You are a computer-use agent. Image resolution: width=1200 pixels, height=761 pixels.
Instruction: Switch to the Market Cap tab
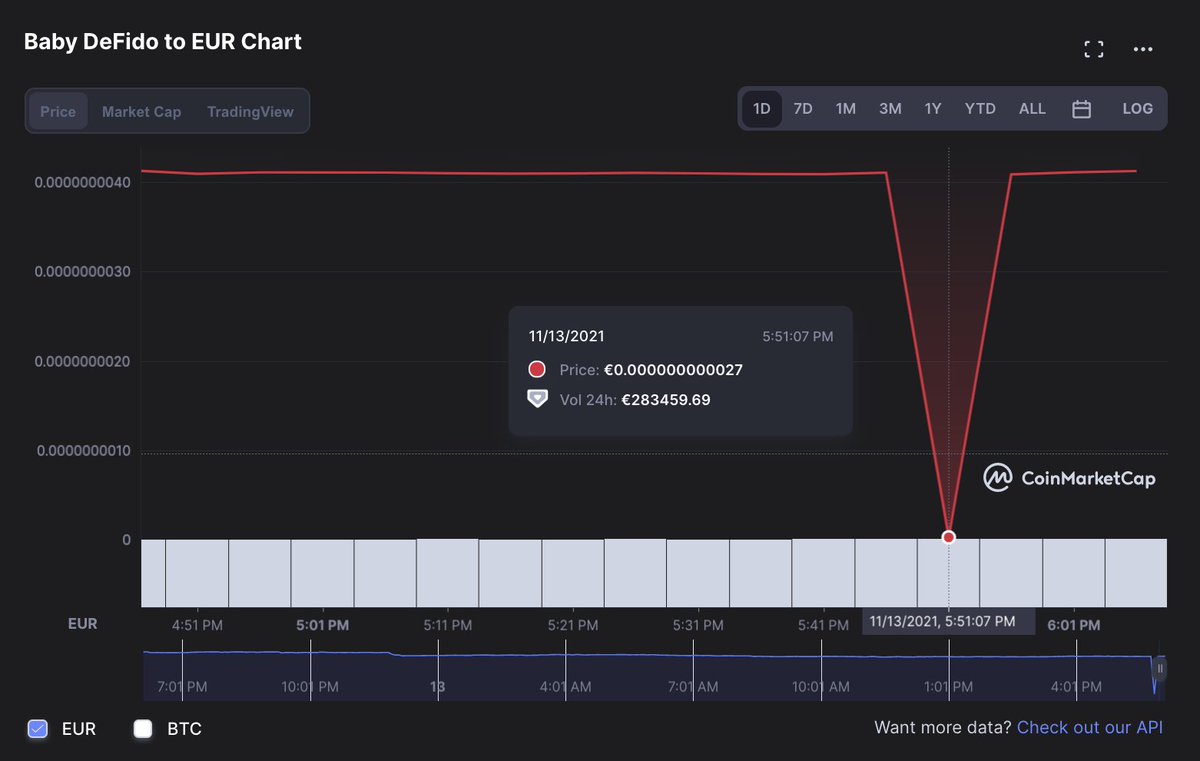(x=141, y=111)
